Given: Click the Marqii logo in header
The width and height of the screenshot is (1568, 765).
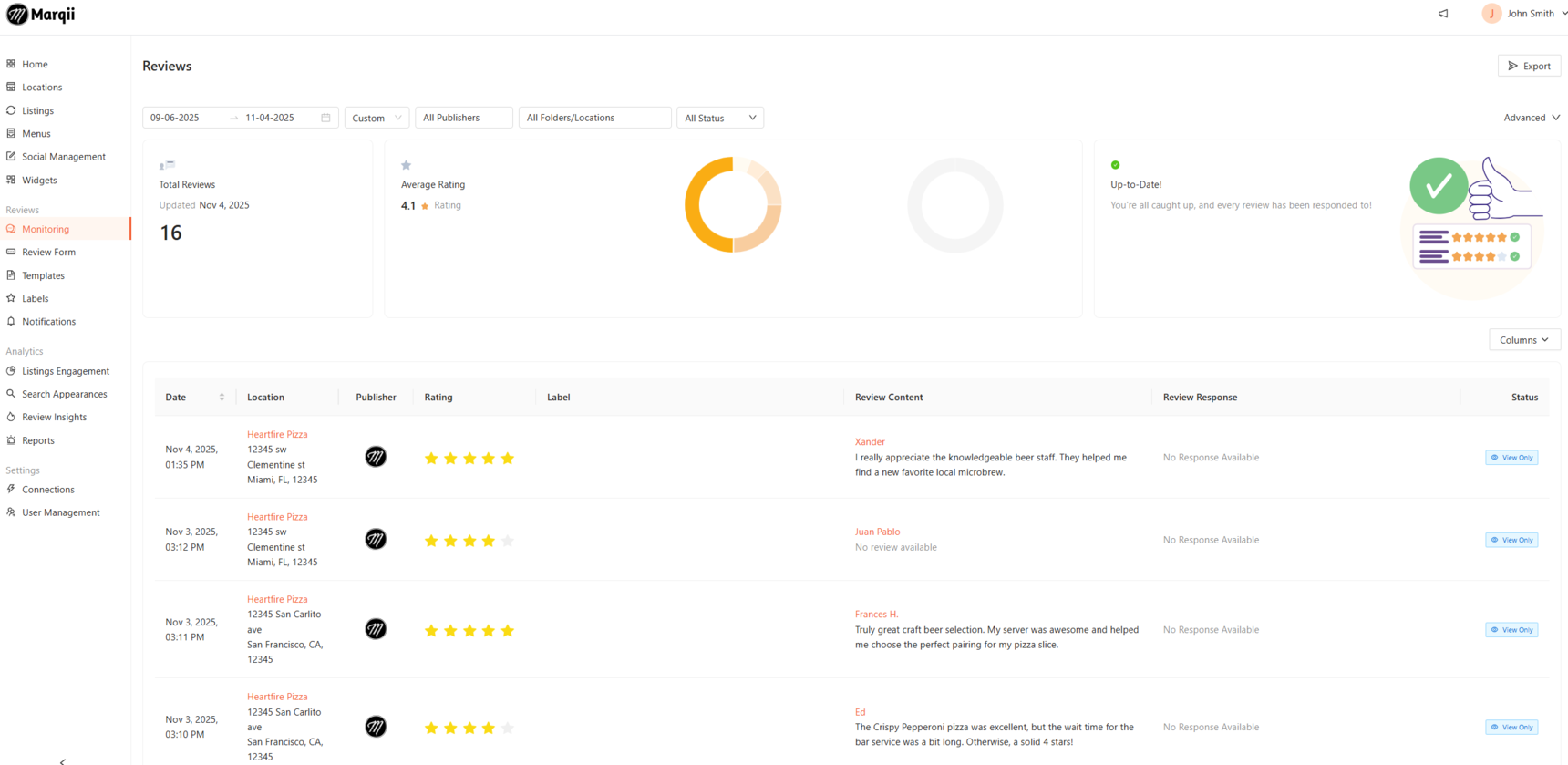Looking at the screenshot, I should (41, 15).
